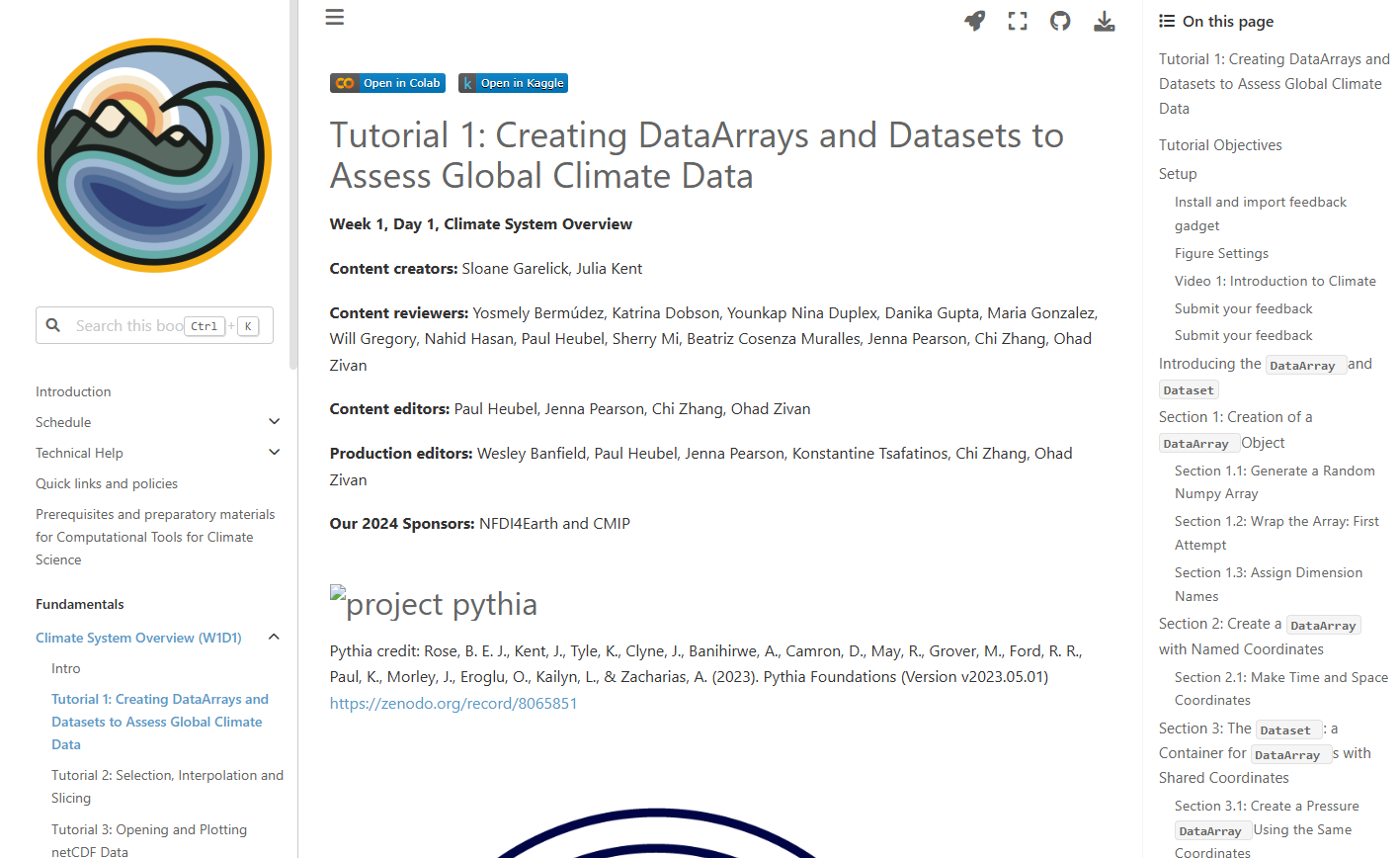Enter fullscreen mode
This screenshot has height=858, width=1400.
pyautogui.click(x=1018, y=21)
